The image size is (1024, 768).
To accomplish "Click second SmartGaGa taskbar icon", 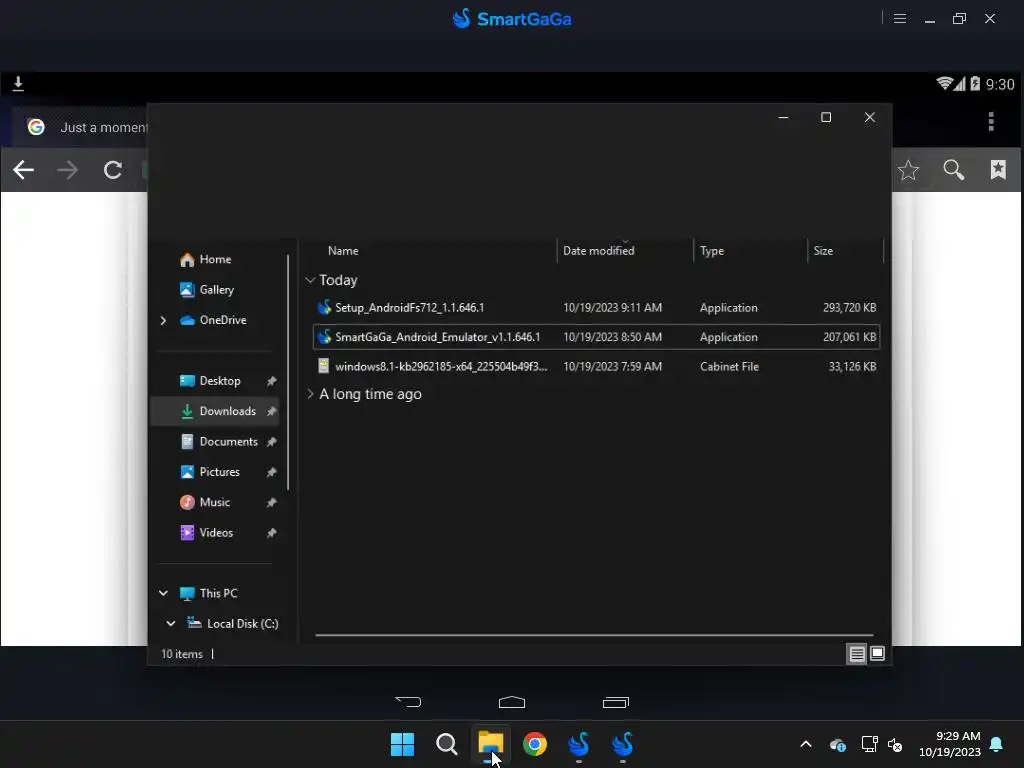I will point(622,744).
